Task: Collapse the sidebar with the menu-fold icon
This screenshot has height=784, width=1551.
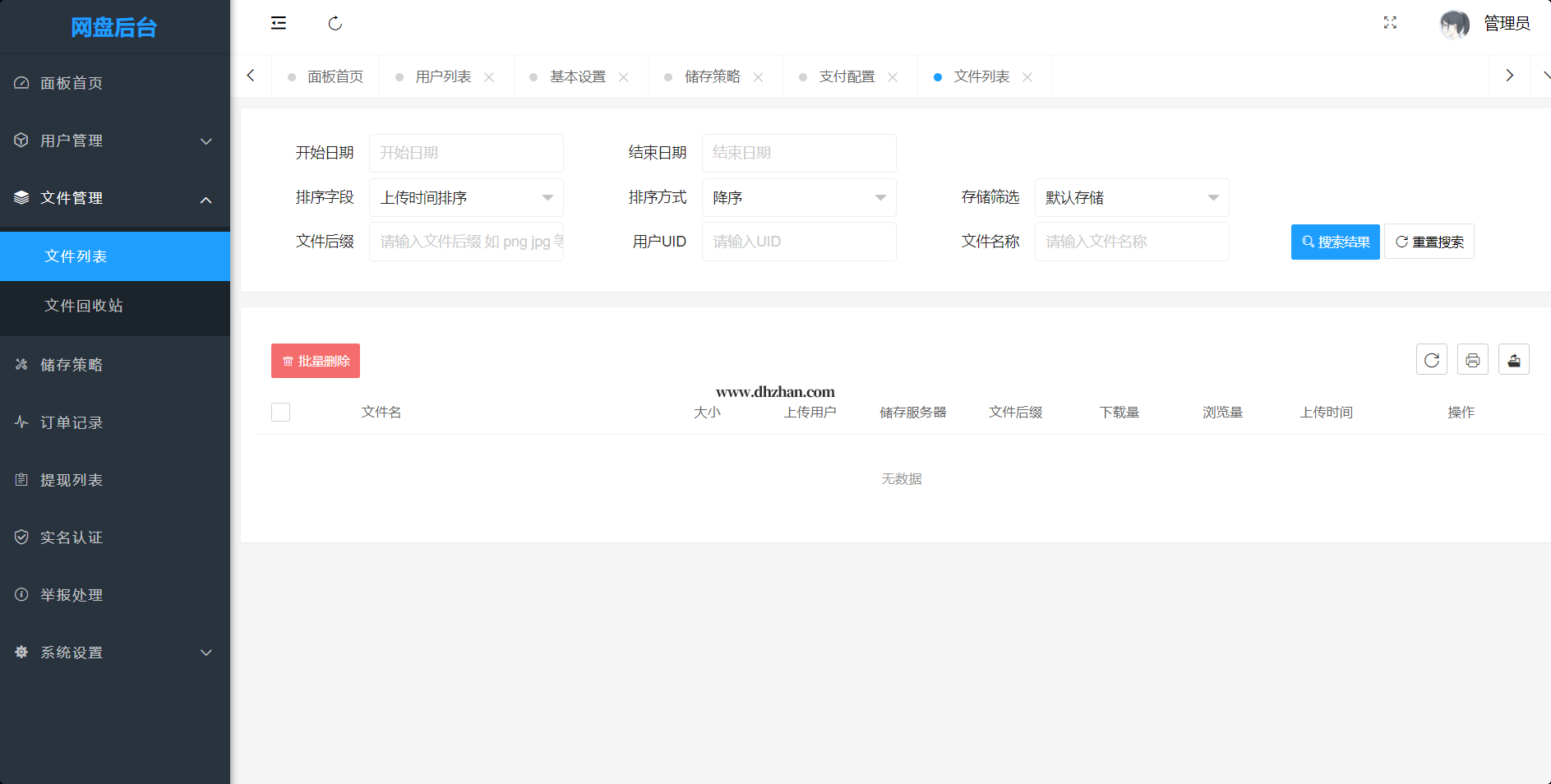Action: (x=279, y=23)
